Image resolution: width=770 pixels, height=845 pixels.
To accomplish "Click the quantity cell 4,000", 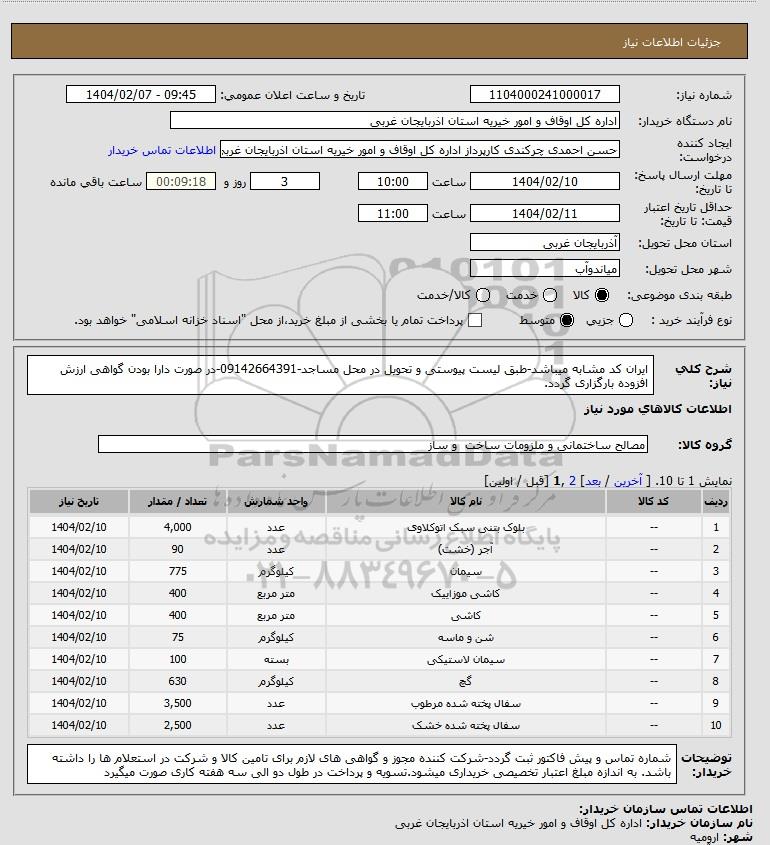I will click(x=177, y=527).
